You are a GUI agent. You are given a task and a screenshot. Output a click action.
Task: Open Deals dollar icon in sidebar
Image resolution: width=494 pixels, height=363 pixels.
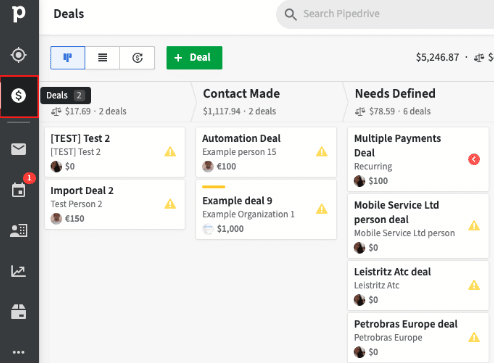pos(19,96)
